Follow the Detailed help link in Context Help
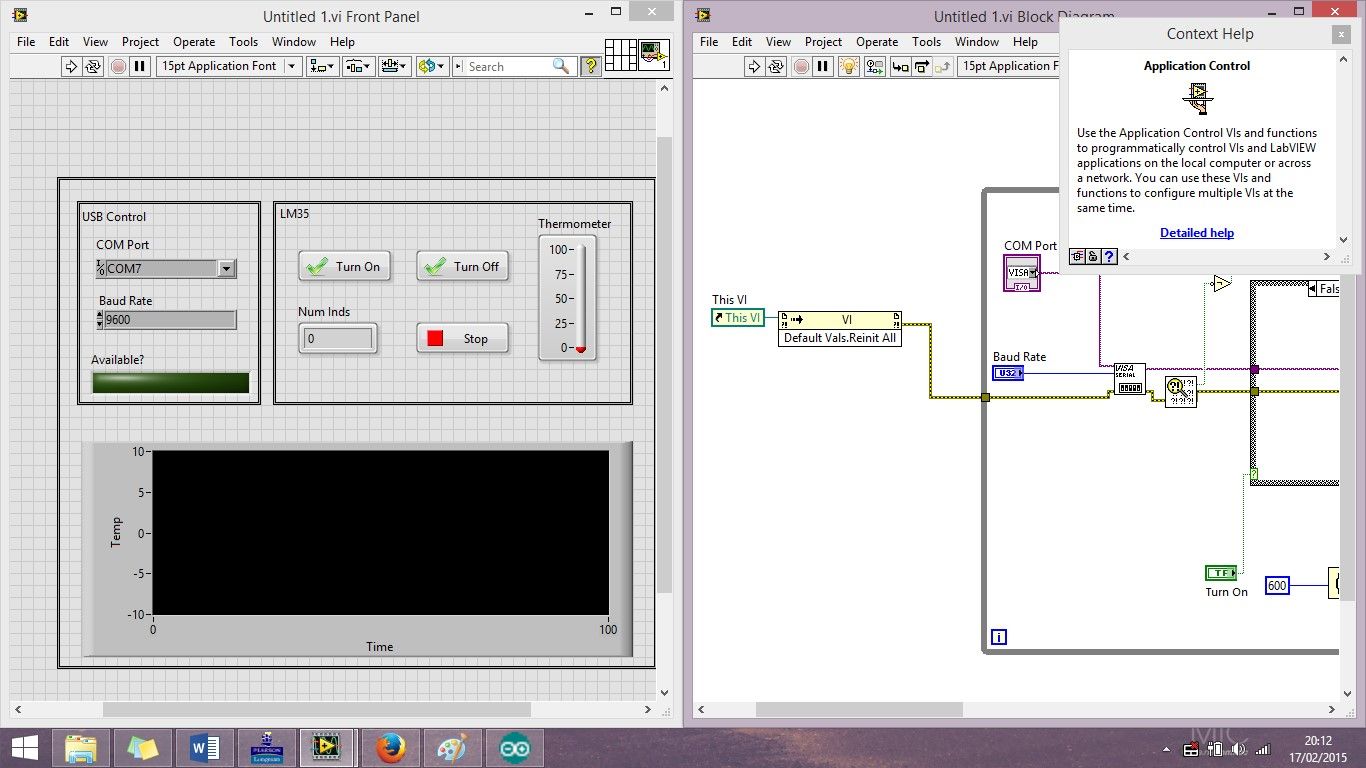This screenshot has width=1366, height=768. point(1196,233)
